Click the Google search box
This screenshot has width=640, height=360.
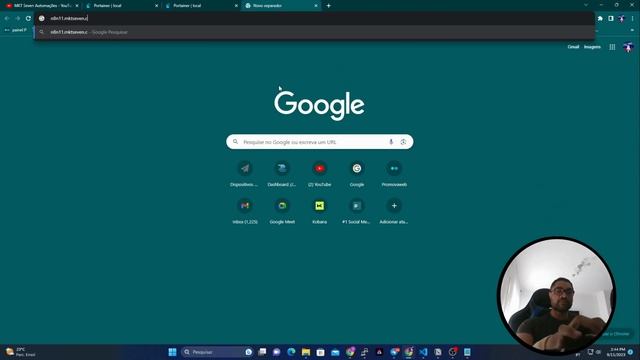(x=320, y=142)
